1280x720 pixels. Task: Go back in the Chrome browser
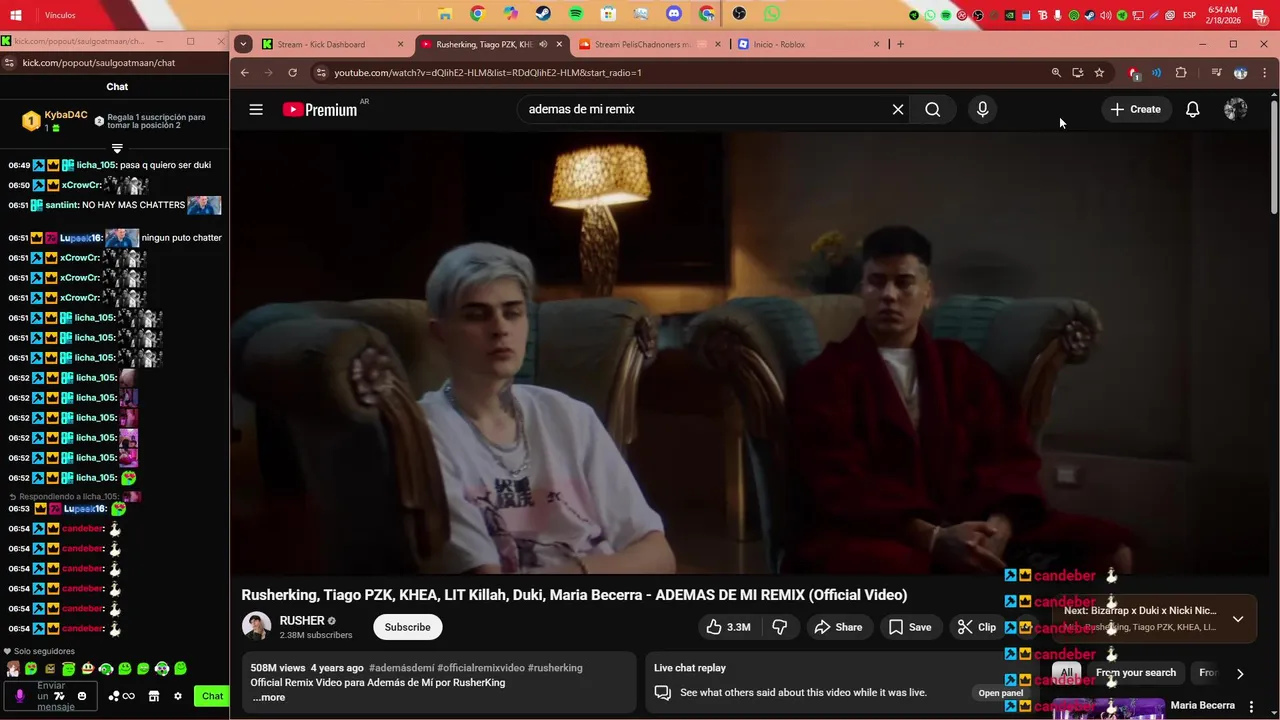coord(244,73)
